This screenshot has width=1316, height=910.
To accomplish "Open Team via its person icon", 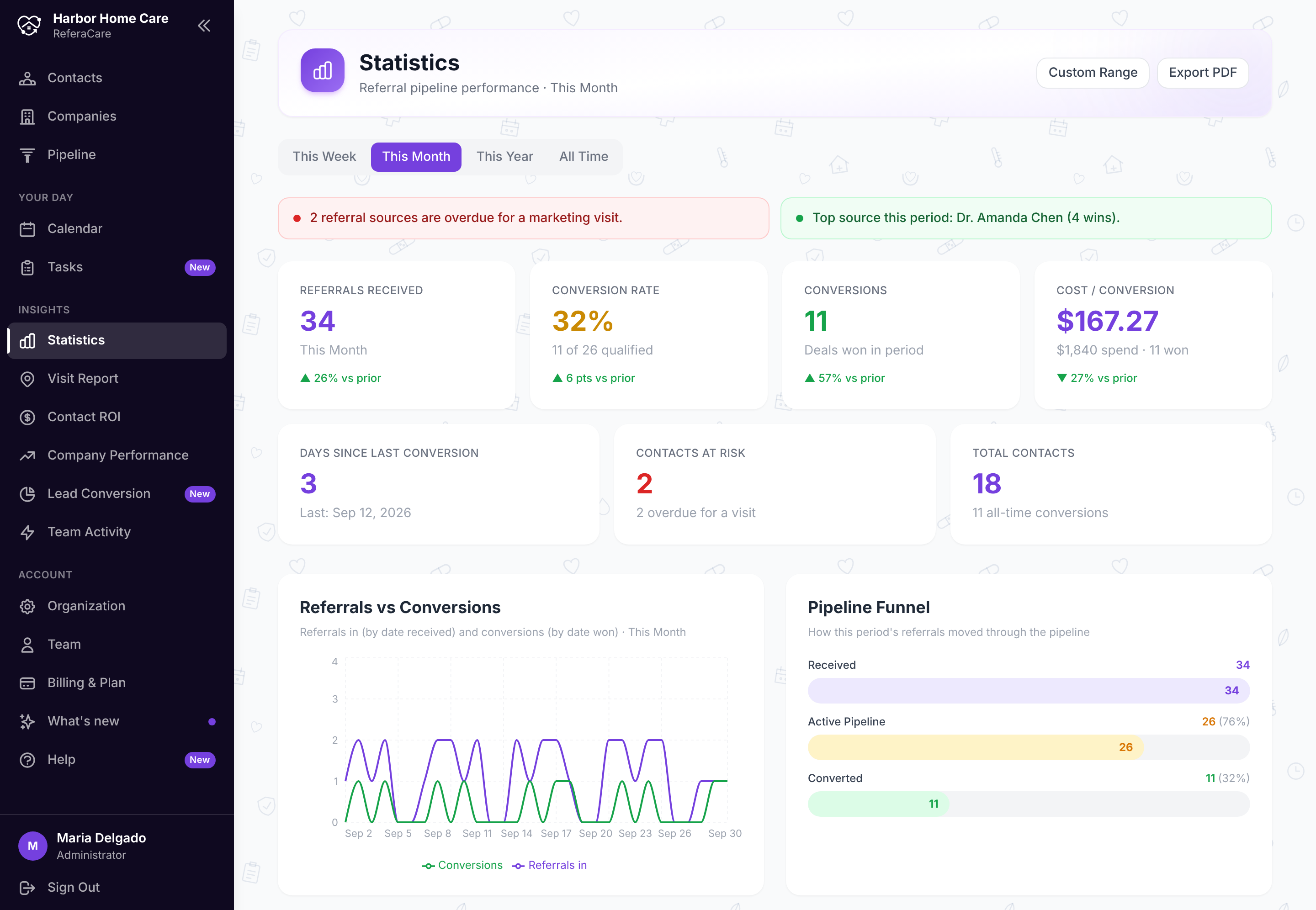I will (x=27, y=644).
